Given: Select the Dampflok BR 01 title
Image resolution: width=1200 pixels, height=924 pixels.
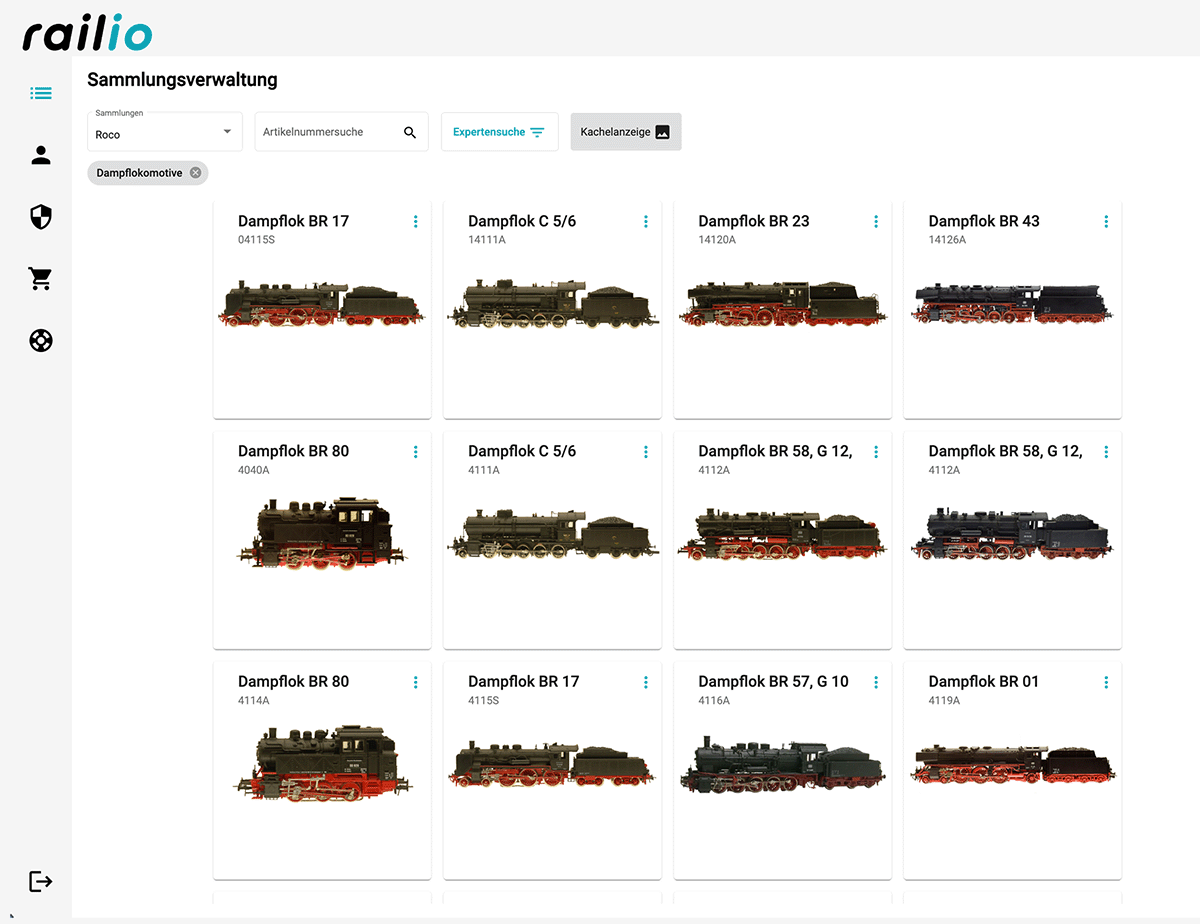Looking at the screenshot, I should [x=983, y=681].
